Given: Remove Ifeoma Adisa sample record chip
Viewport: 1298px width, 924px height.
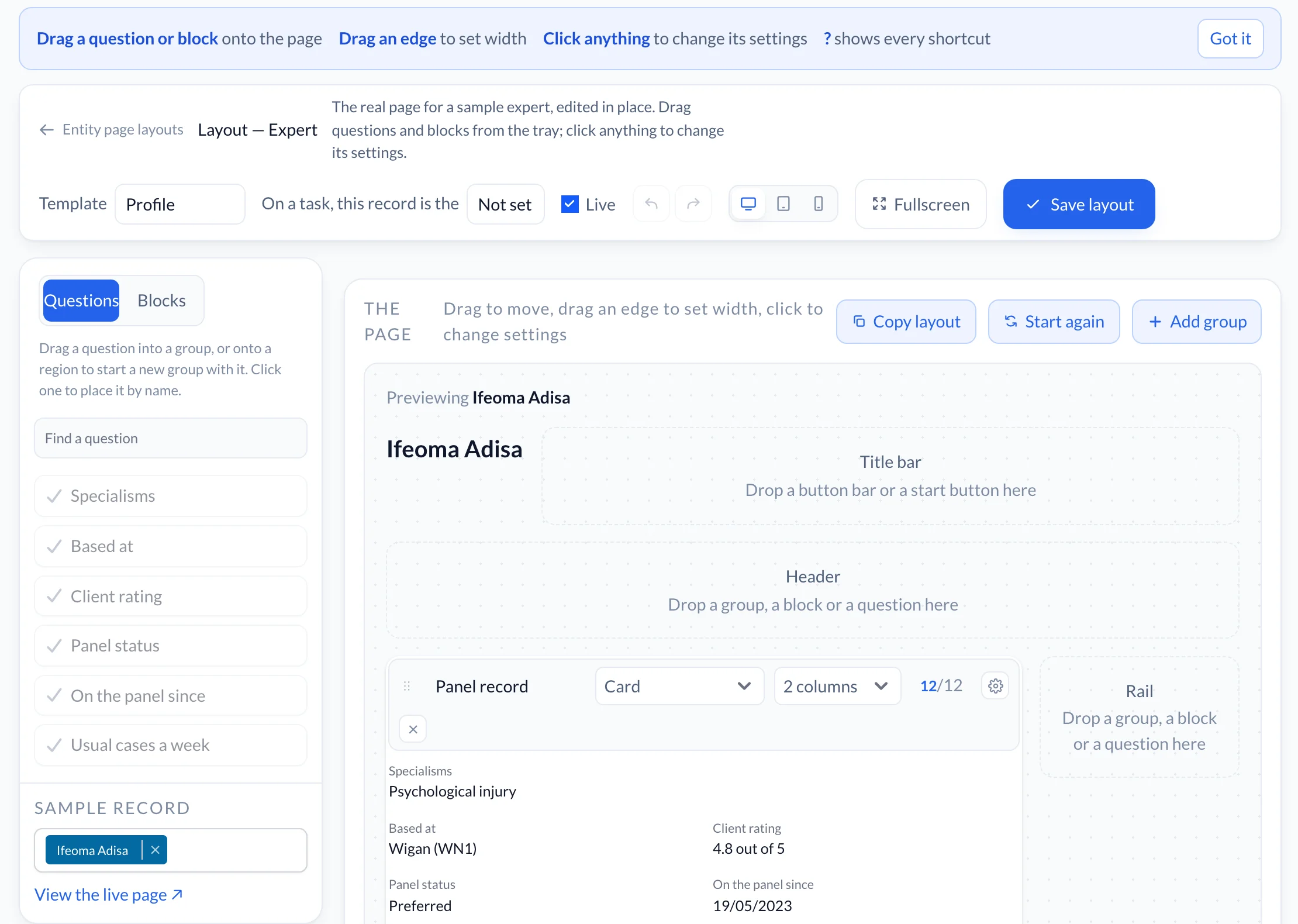Looking at the screenshot, I should 155,850.
